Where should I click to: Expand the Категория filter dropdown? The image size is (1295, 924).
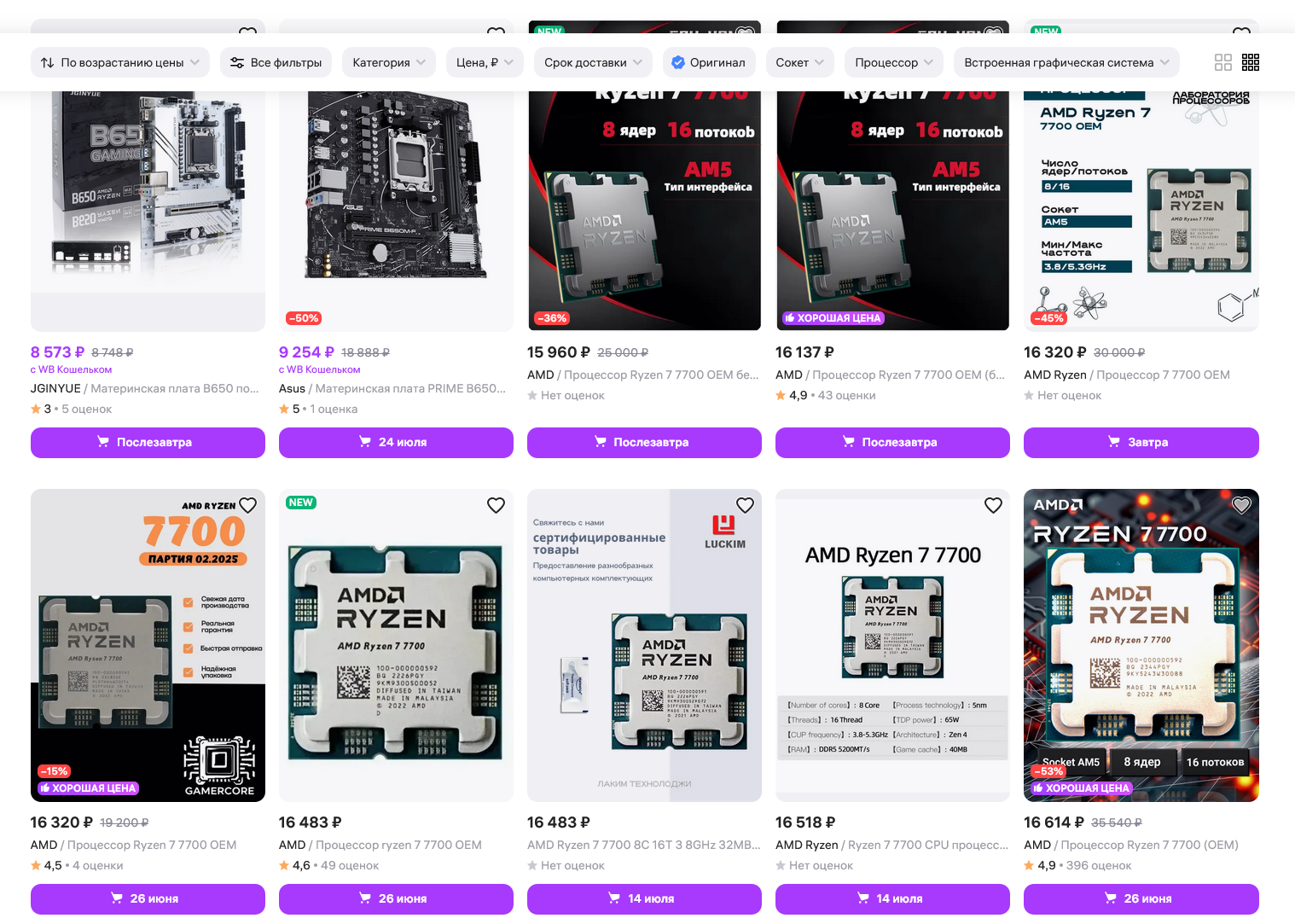(389, 62)
